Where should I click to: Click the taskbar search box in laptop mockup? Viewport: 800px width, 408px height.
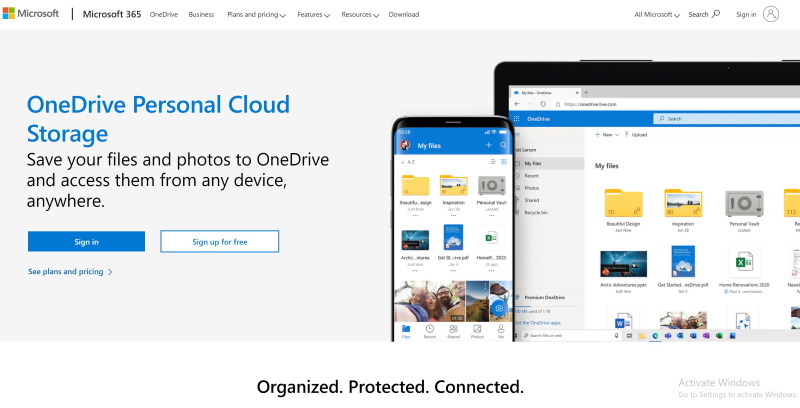click(570, 336)
